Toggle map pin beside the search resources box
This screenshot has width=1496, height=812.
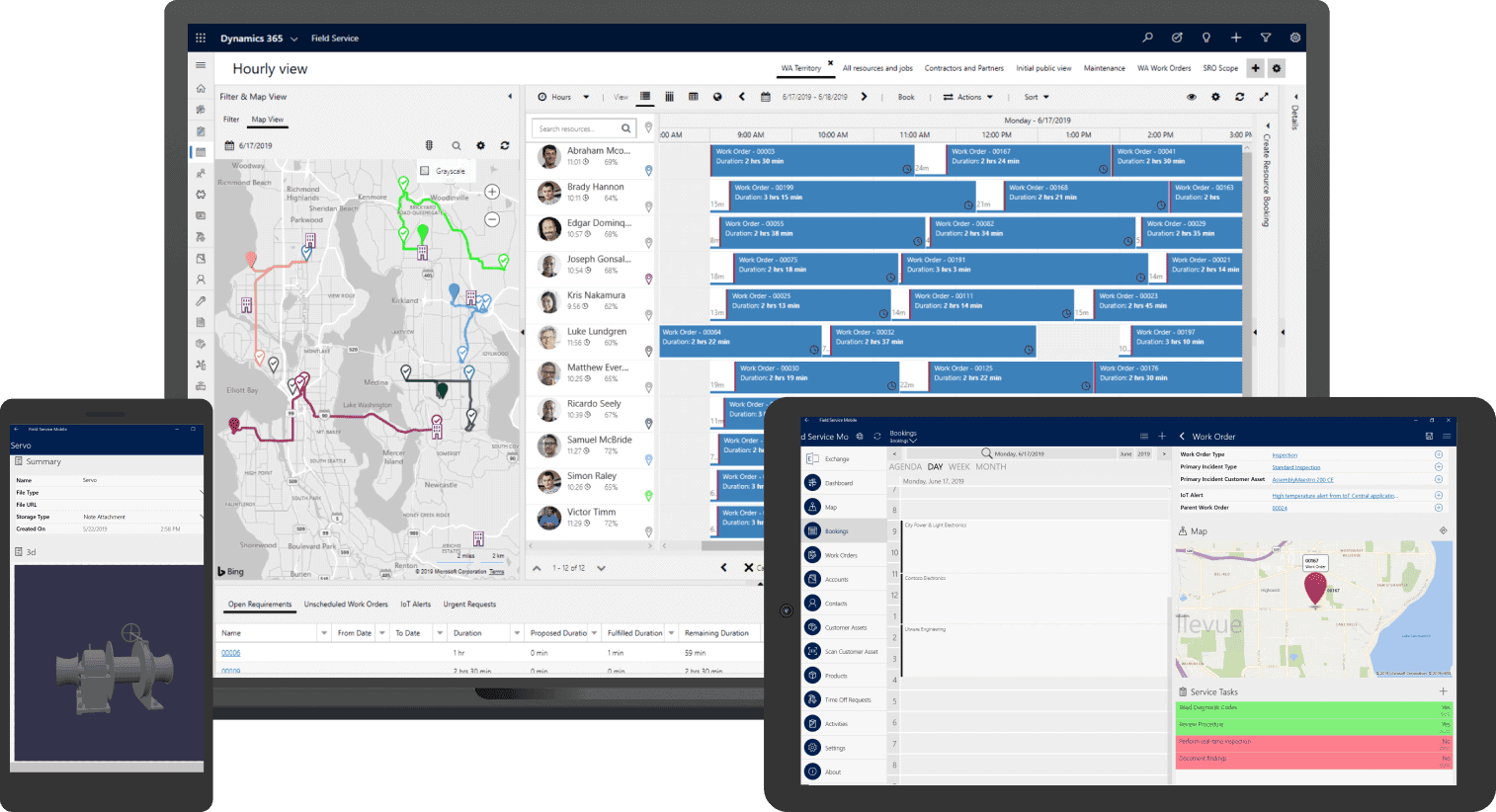[x=648, y=128]
